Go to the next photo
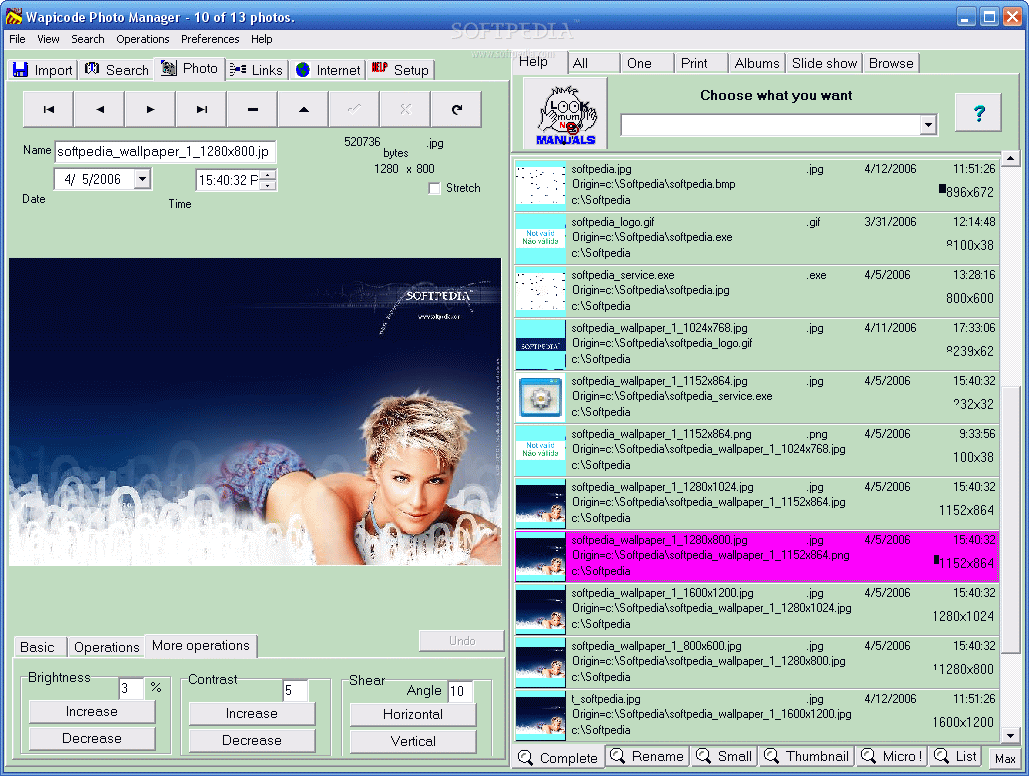This screenshot has height=776, width=1029. [150, 109]
